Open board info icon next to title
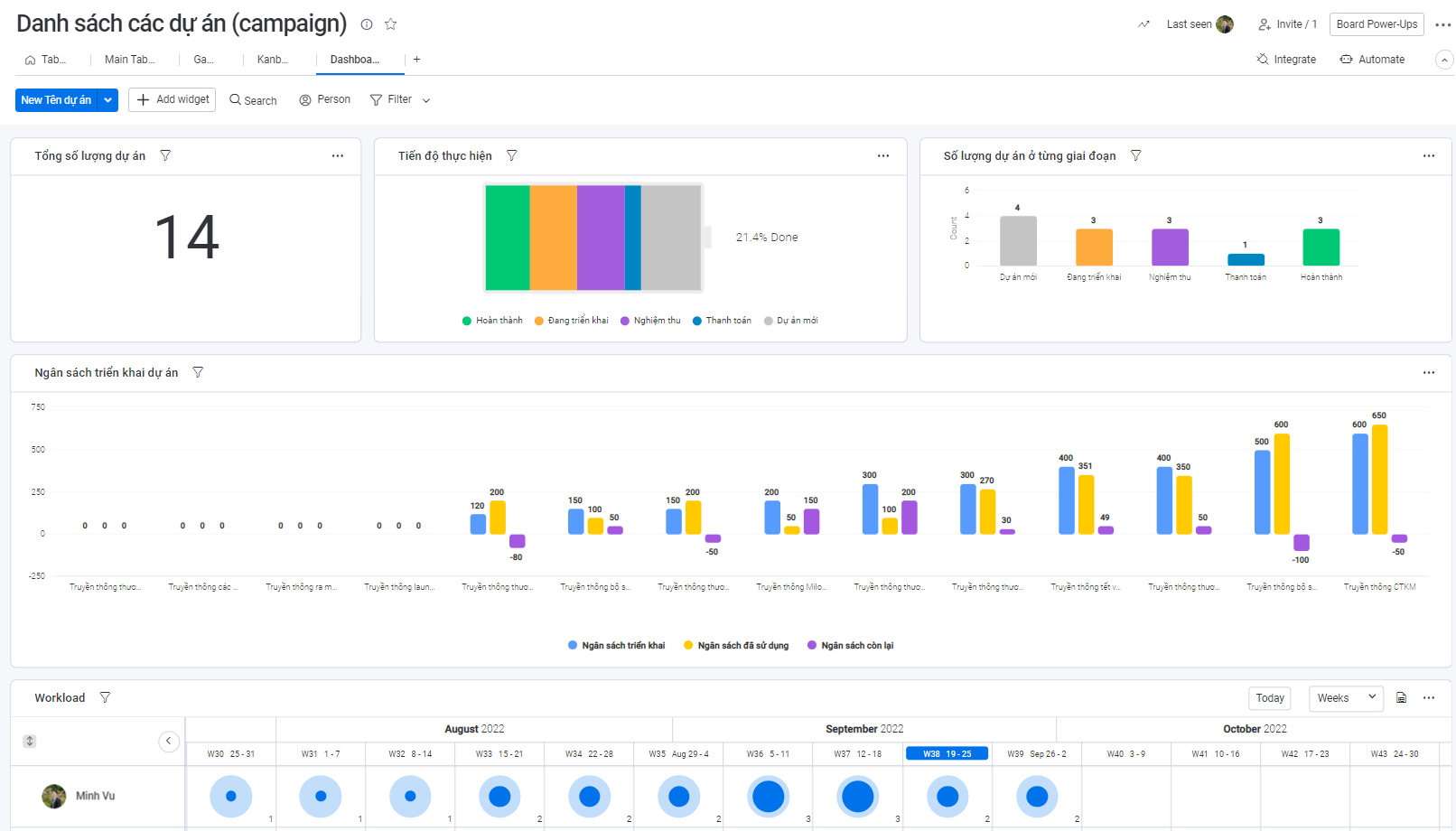The image size is (1456, 831). (x=367, y=24)
